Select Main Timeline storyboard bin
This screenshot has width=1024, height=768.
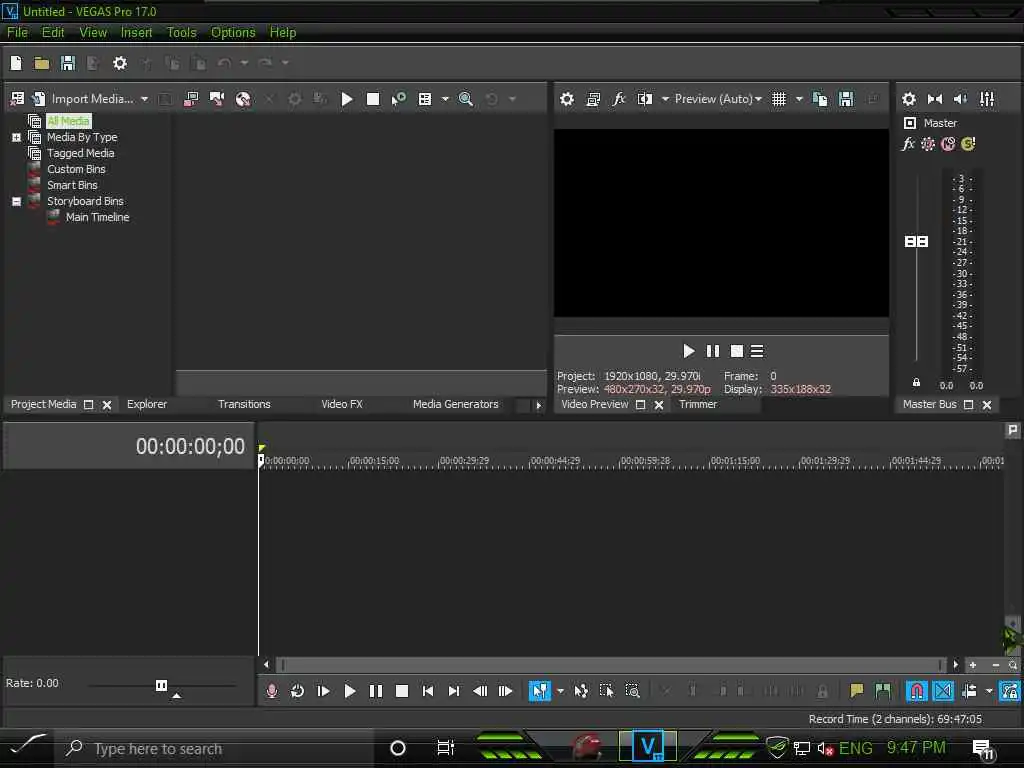(97, 217)
